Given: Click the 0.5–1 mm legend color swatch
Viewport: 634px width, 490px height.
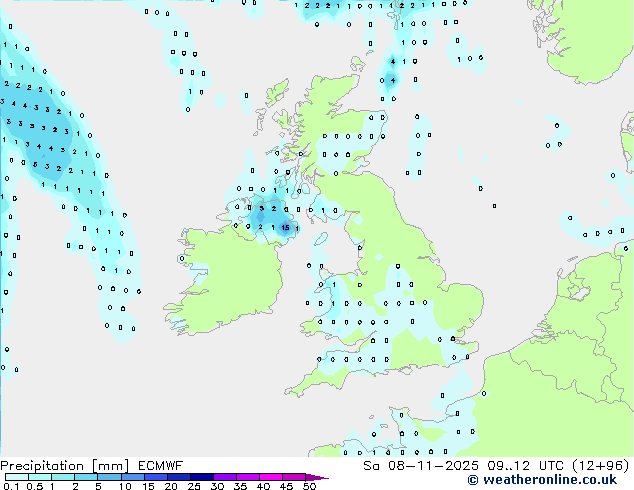Looking at the screenshot, I should [40, 477].
